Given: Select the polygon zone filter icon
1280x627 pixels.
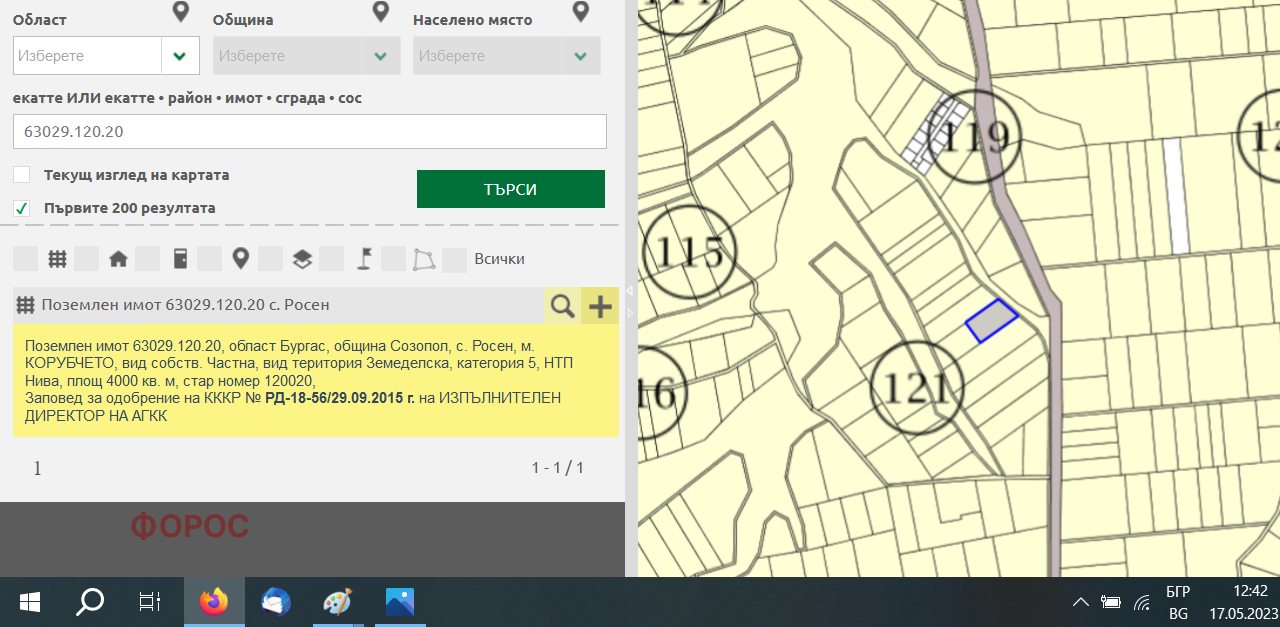Looking at the screenshot, I should click(x=423, y=258).
